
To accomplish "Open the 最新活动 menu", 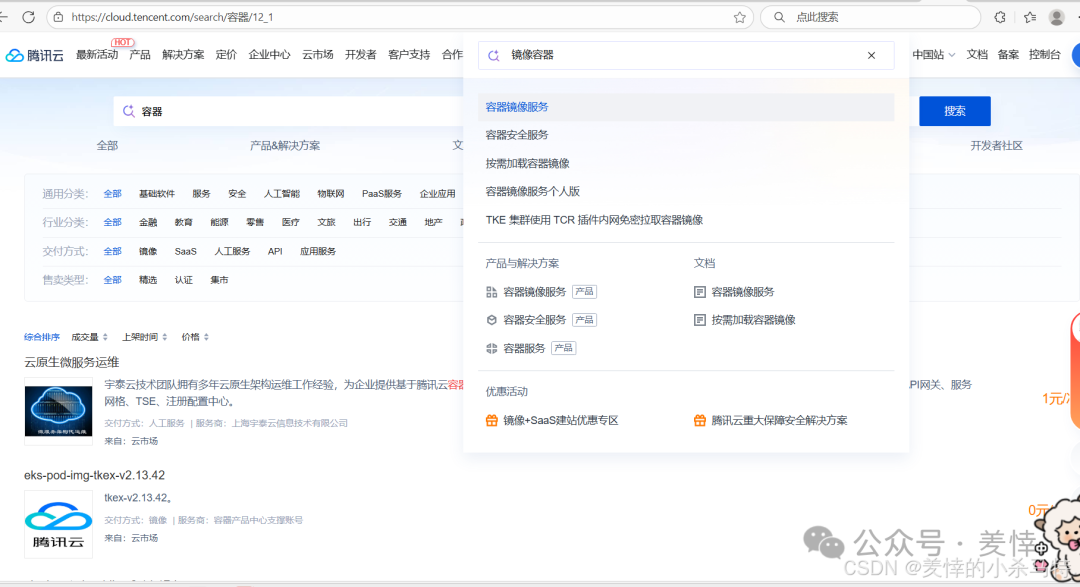I will click(x=96, y=55).
